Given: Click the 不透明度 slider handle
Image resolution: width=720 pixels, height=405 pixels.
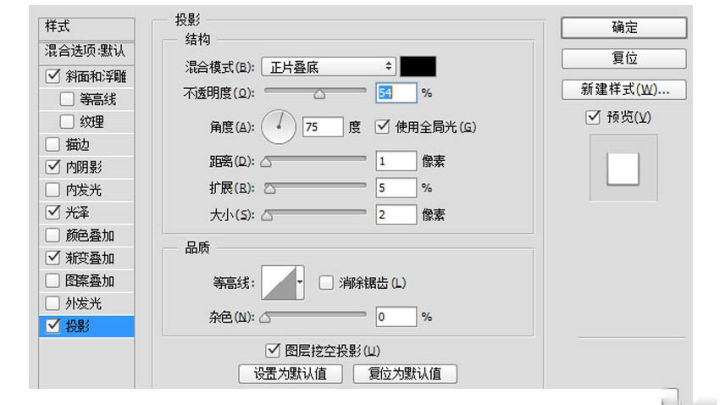Looking at the screenshot, I should point(319,94).
